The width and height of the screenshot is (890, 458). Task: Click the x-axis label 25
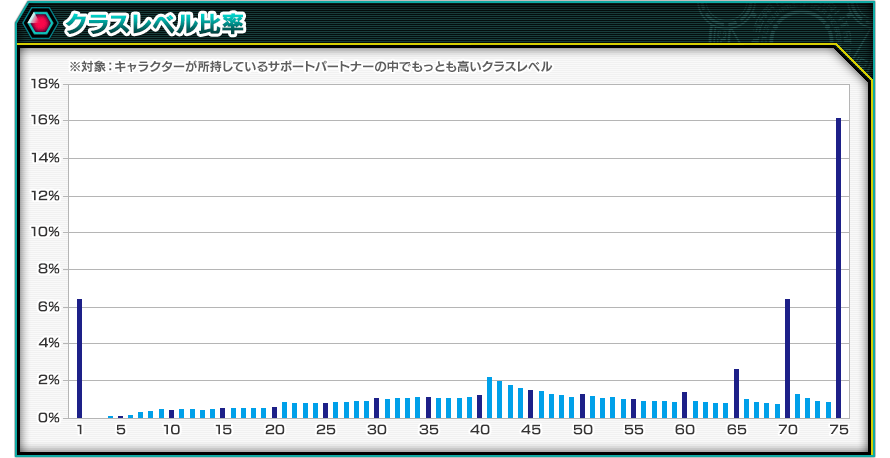pyautogui.click(x=326, y=430)
